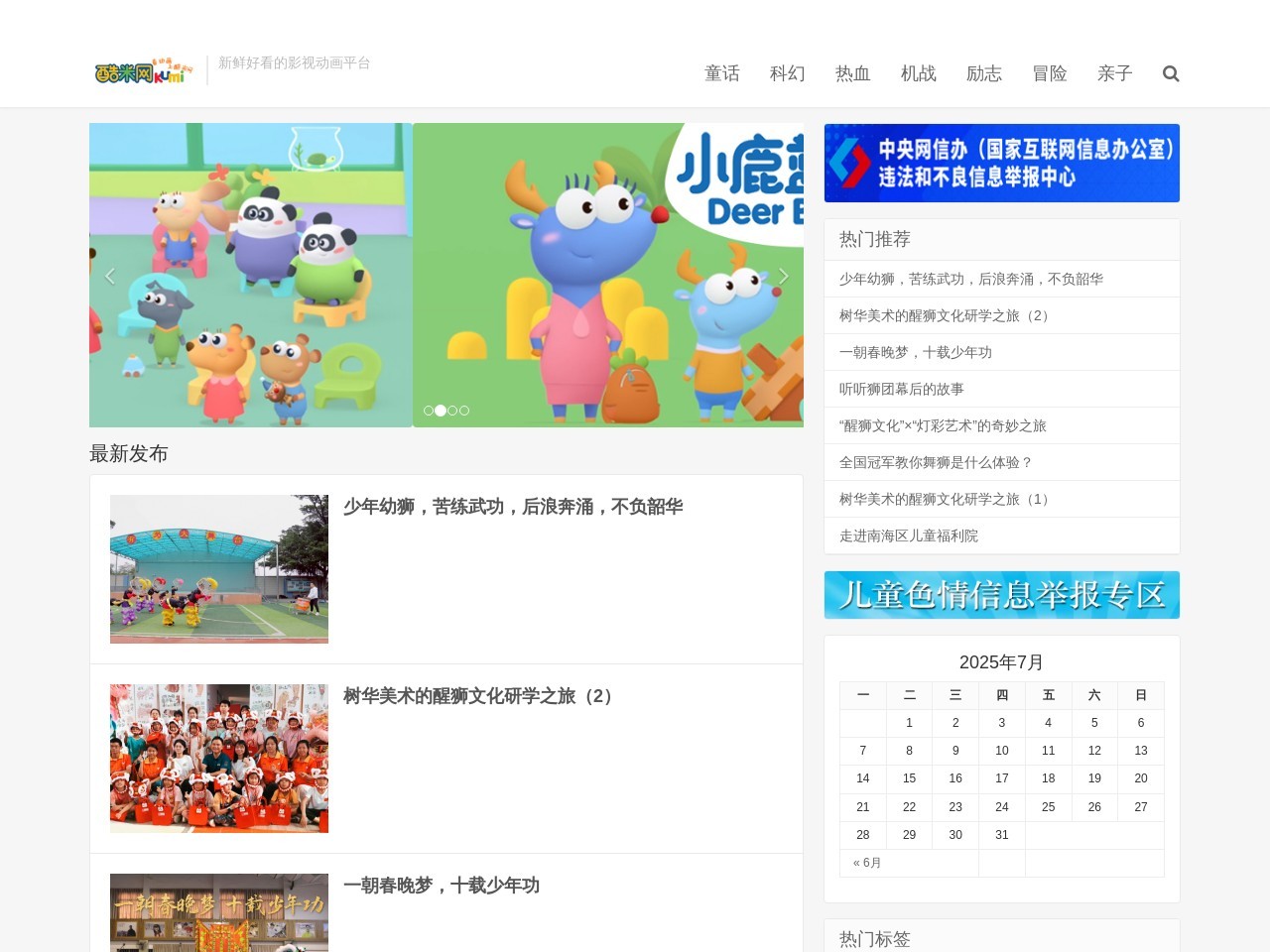Open the 中央网信办 report center banner
This screenshot has height=952, width=1270.
coord(1002,163)
